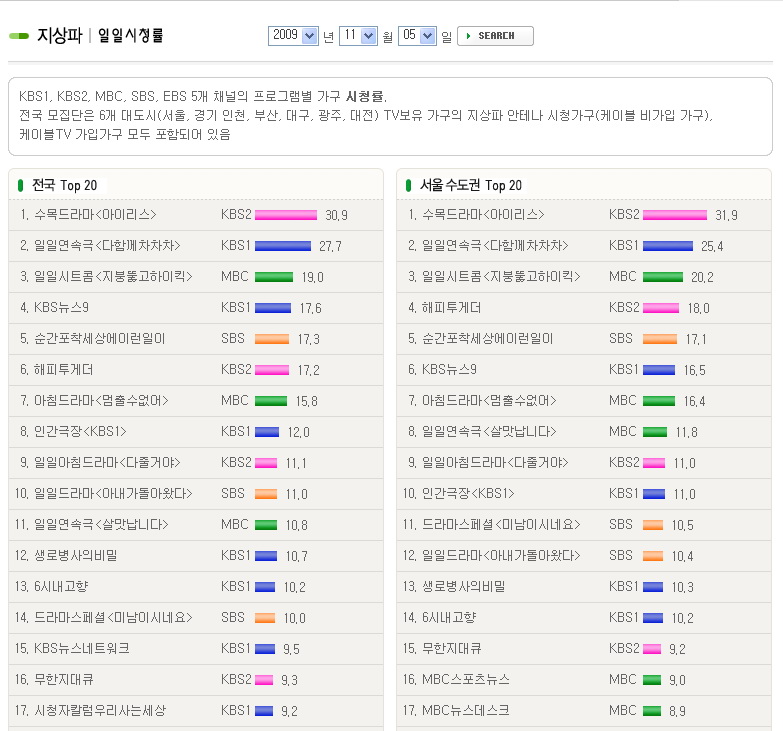Image resolution: width=783 pixels, height=731 pixels.
Task: Select KBS뉴스네트워크 in 전국 Top 20
Action: pos(82,648)
